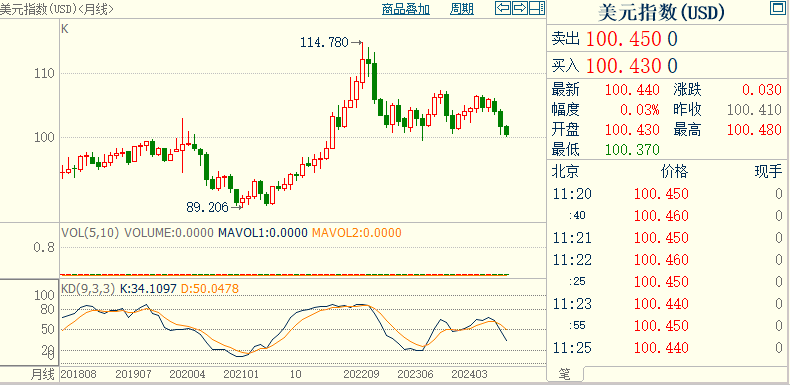
Task: Select the 11:20 tick row
Action: [x=668, y=194]
